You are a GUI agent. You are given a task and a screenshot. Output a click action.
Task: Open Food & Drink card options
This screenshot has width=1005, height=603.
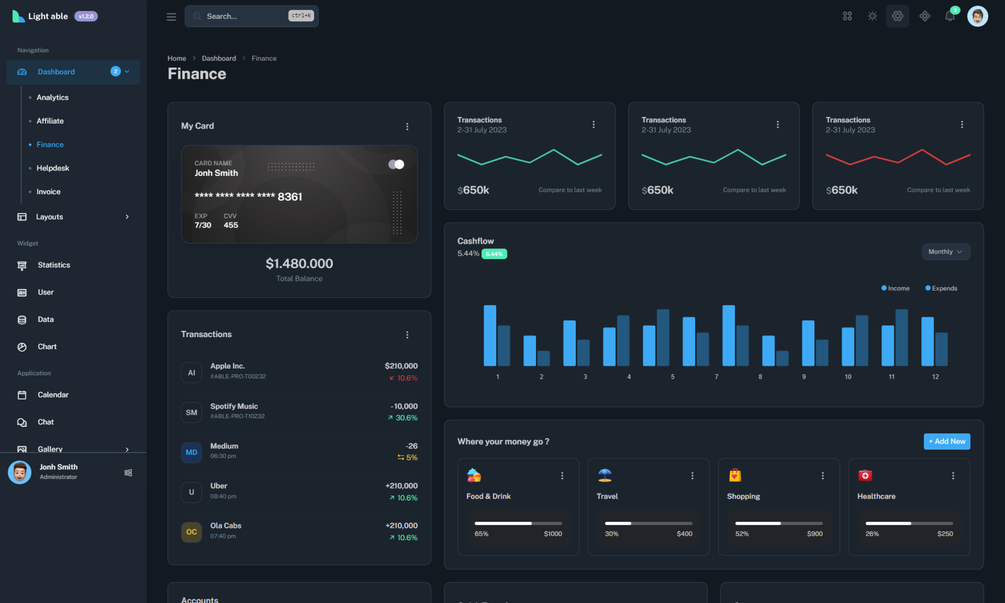(x=562, y=475)
